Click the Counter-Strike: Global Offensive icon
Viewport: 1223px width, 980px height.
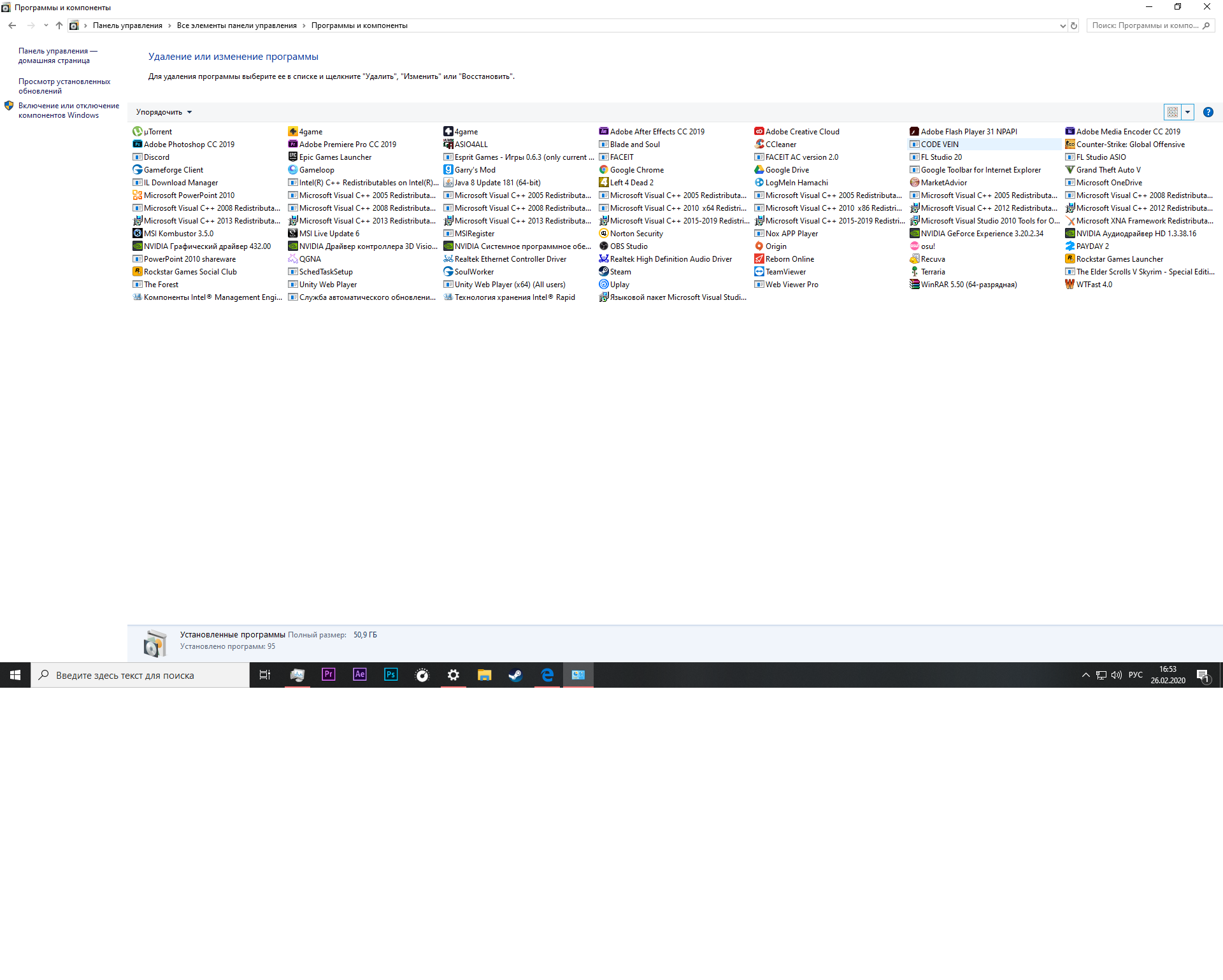(1069, 145)
